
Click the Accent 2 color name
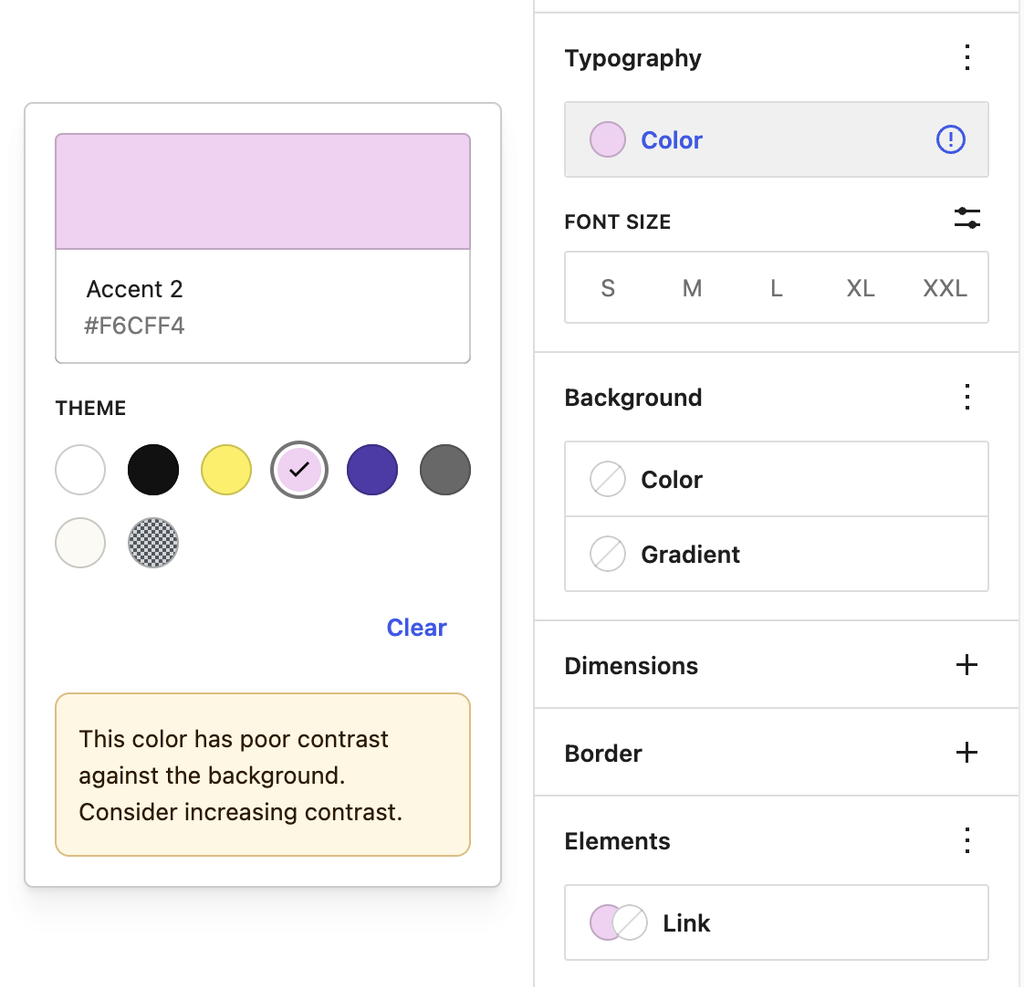pyautogui.click(x=135, y=289)
